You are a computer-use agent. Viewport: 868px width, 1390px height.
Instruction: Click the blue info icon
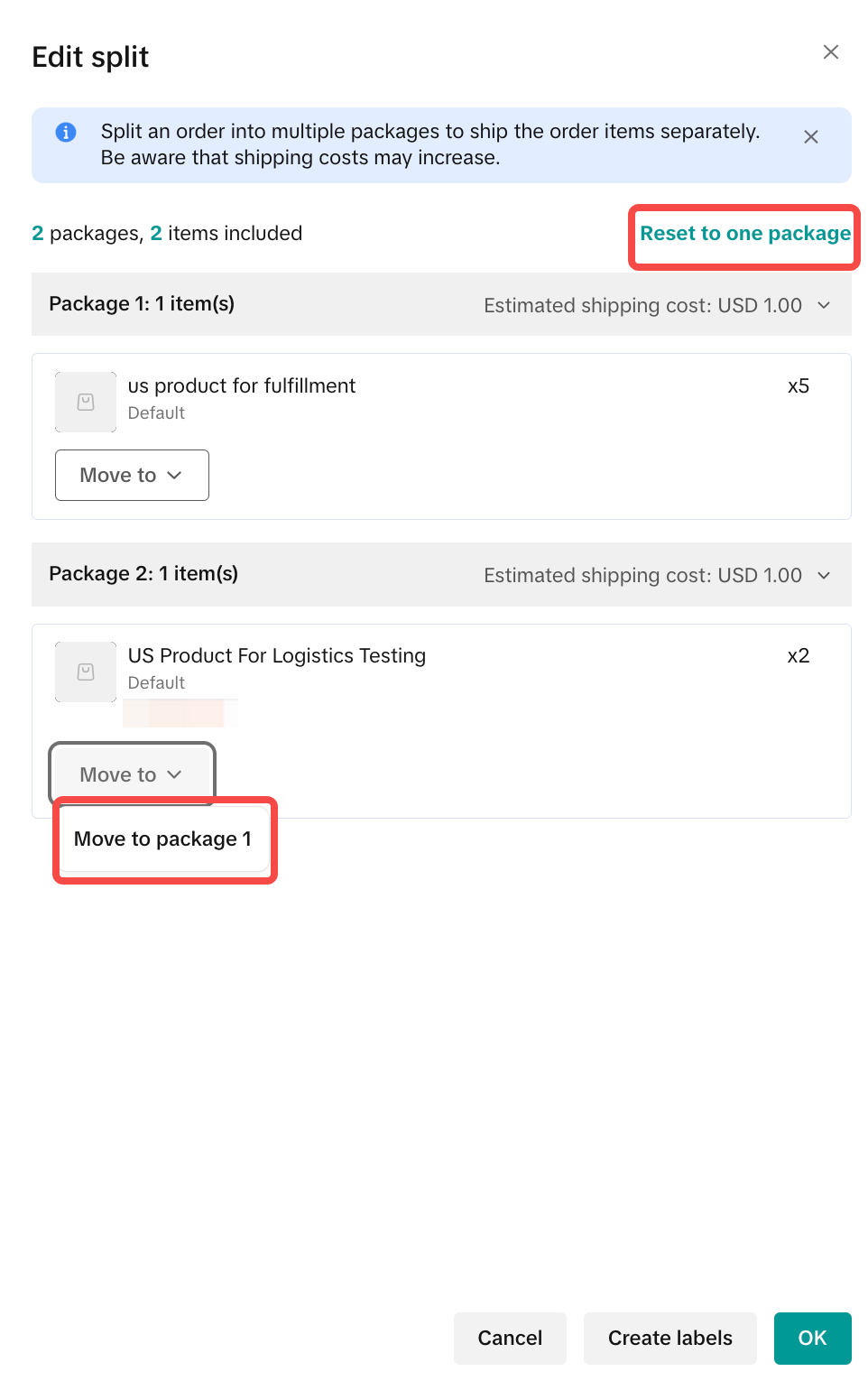click(x=66, y=132)
